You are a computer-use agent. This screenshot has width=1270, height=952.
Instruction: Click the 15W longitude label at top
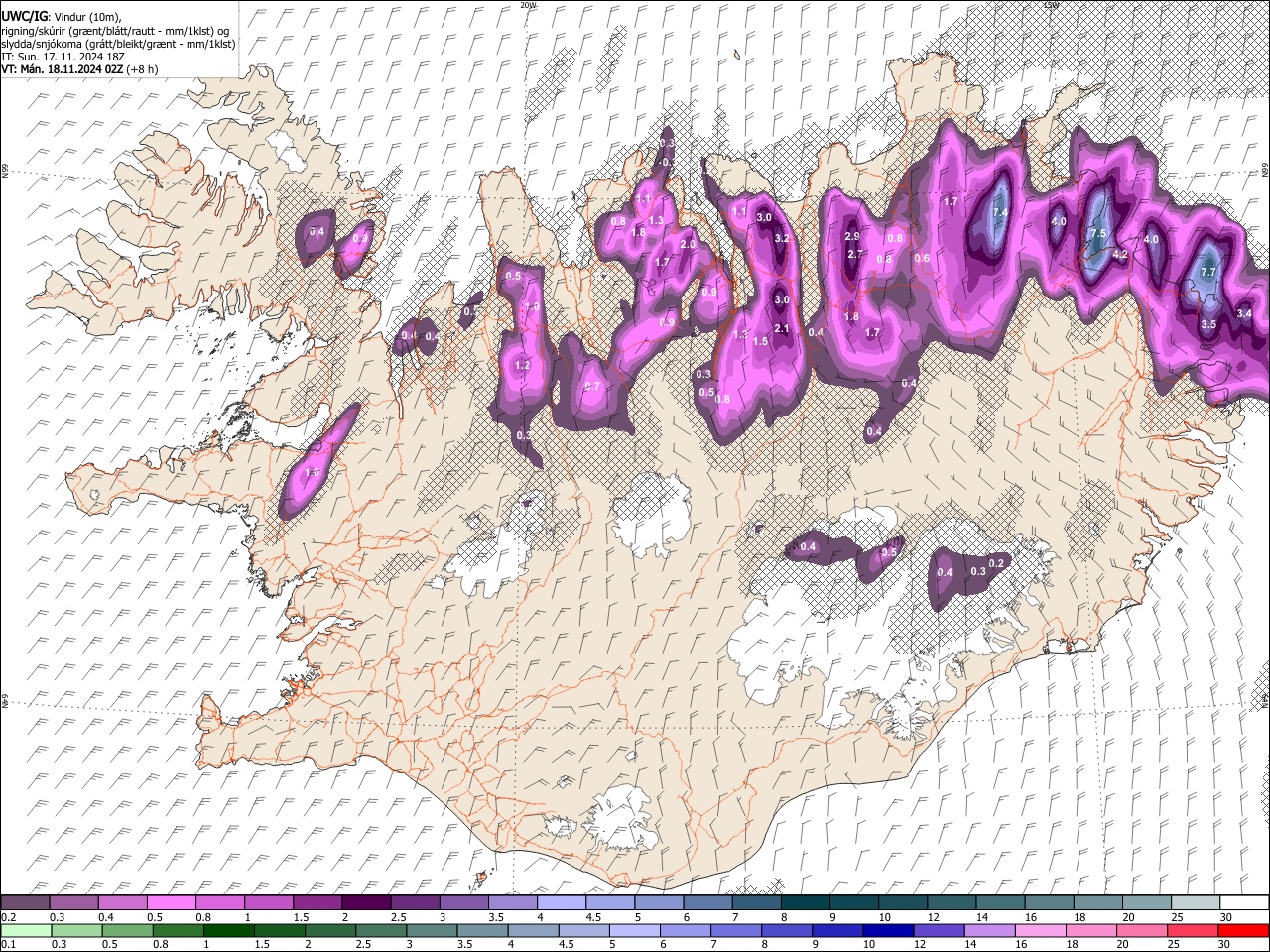coord(1052,5)
